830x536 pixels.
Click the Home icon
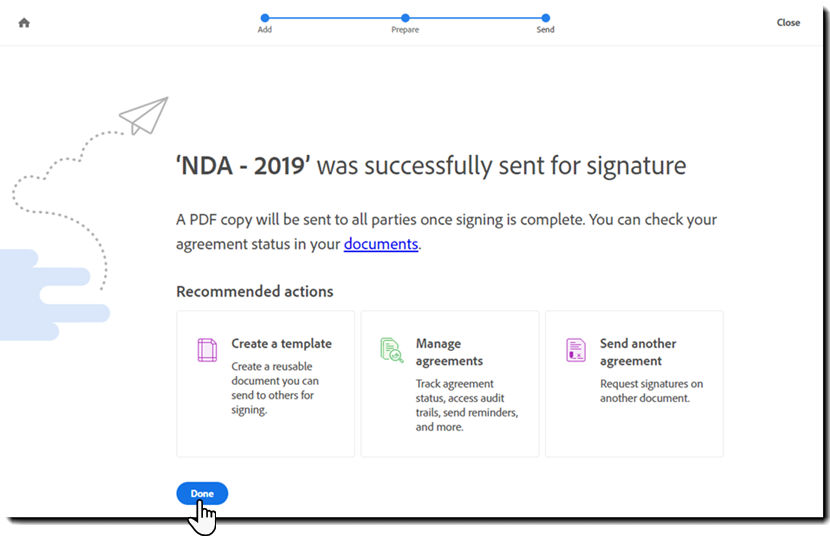pos(24,22)
